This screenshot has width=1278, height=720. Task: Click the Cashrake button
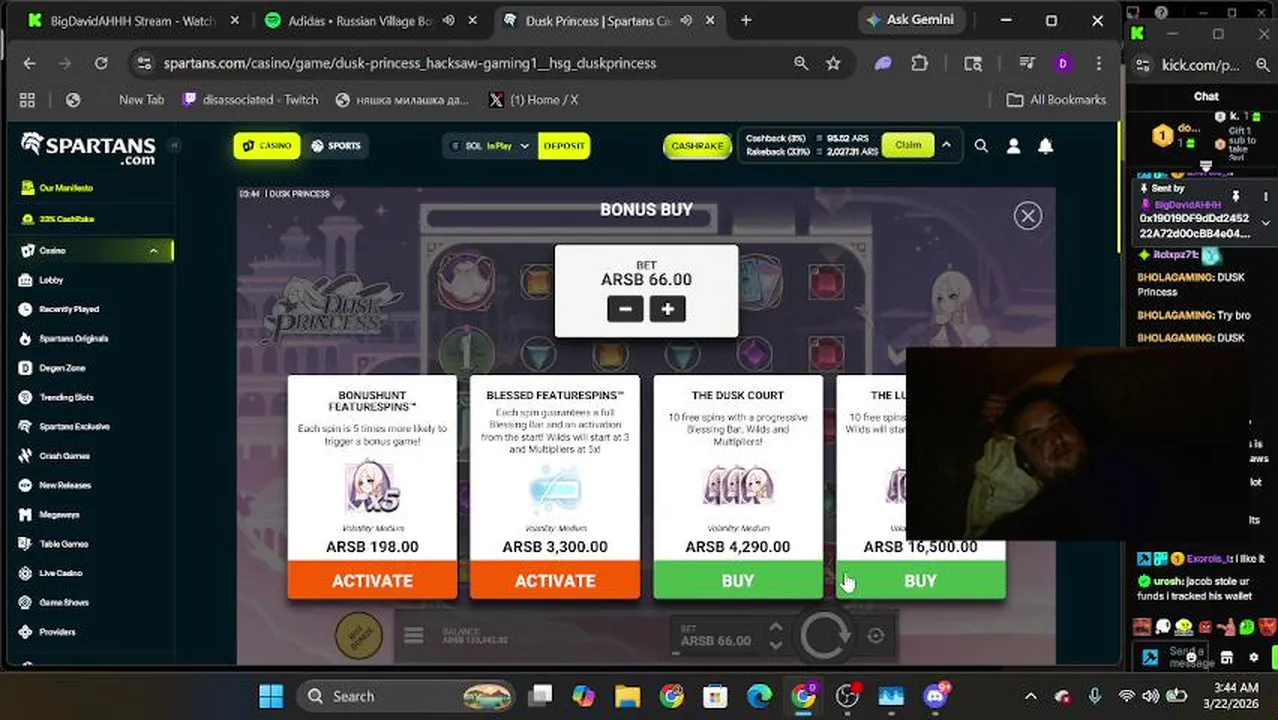[697, 146]
